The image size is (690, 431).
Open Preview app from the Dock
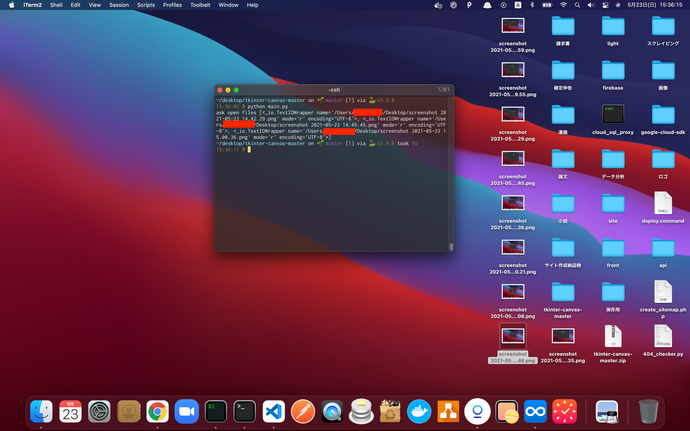[606, 411]
